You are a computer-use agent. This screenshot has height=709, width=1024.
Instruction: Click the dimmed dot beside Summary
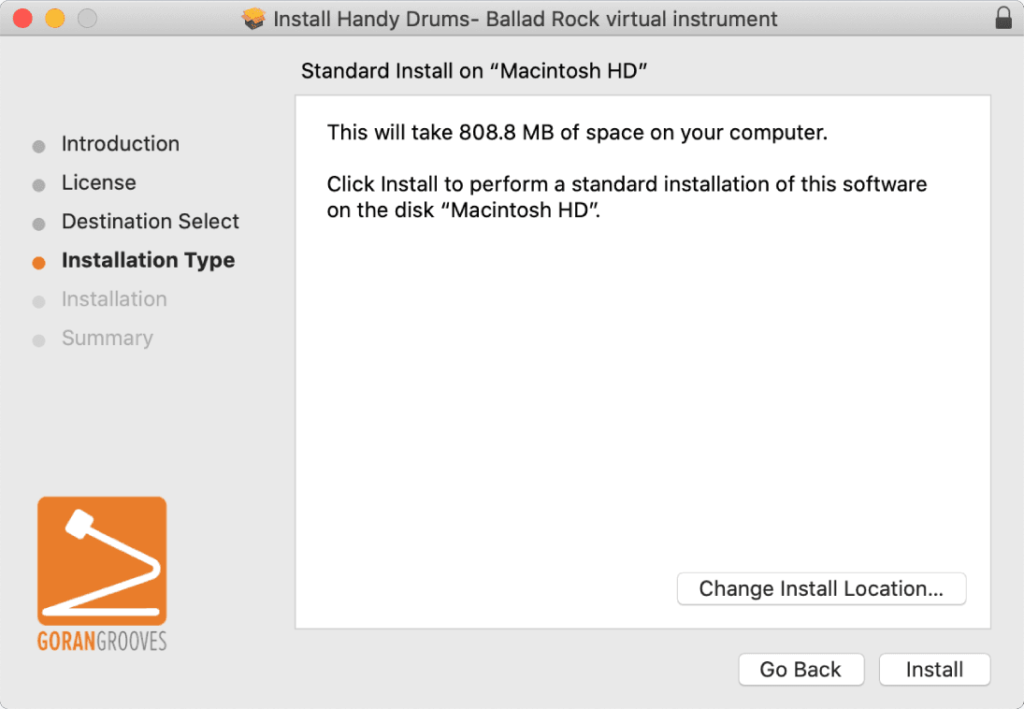tap(38, 339)
